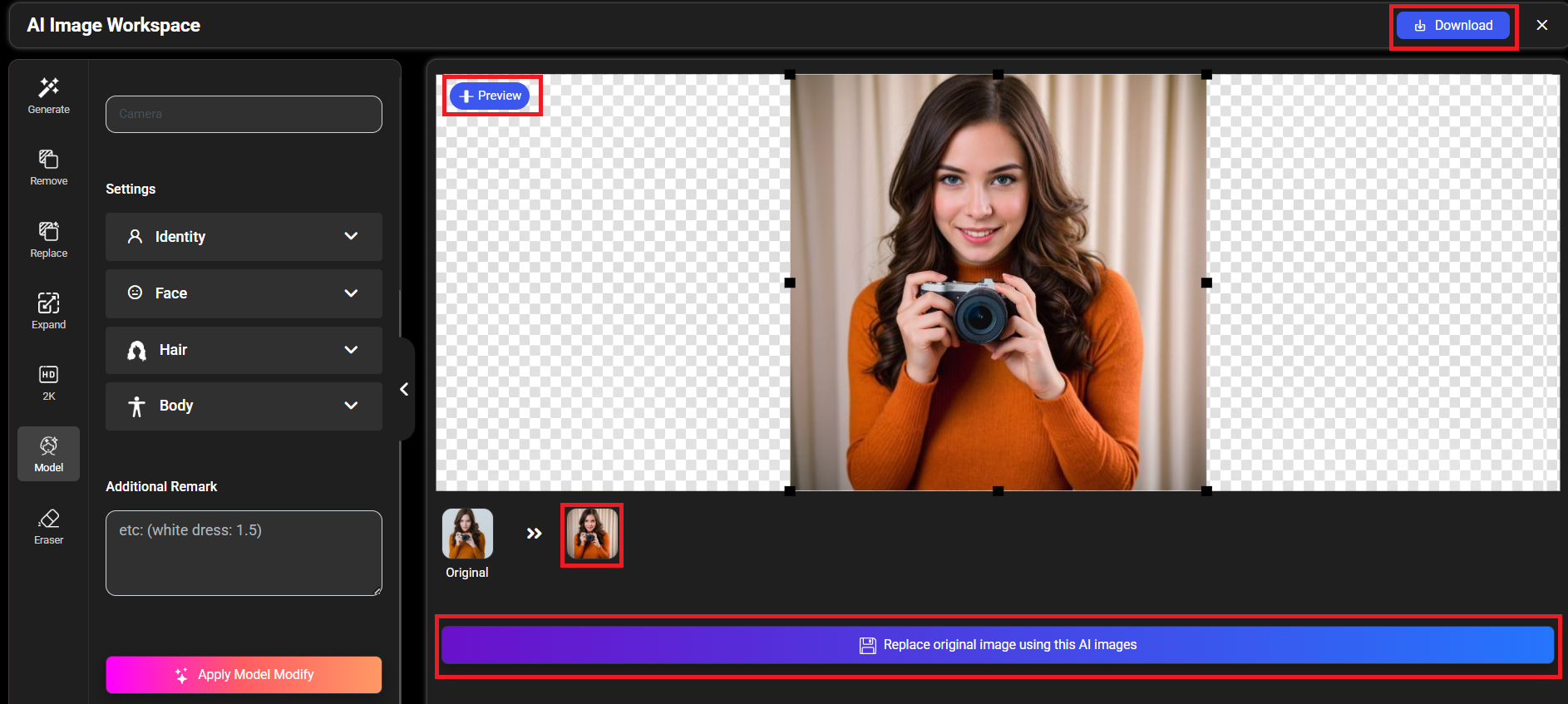Click the Download button
The image size is (1568, 704).
point(1452,25)
